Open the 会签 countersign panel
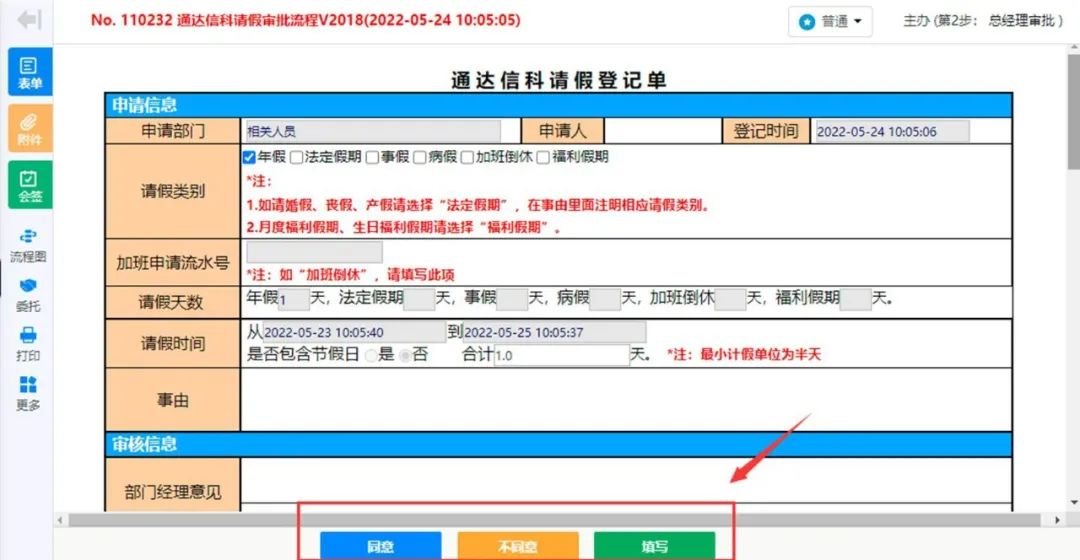Image resolution: width=1080 pixels, height=560 pixels. click(30, 185)
